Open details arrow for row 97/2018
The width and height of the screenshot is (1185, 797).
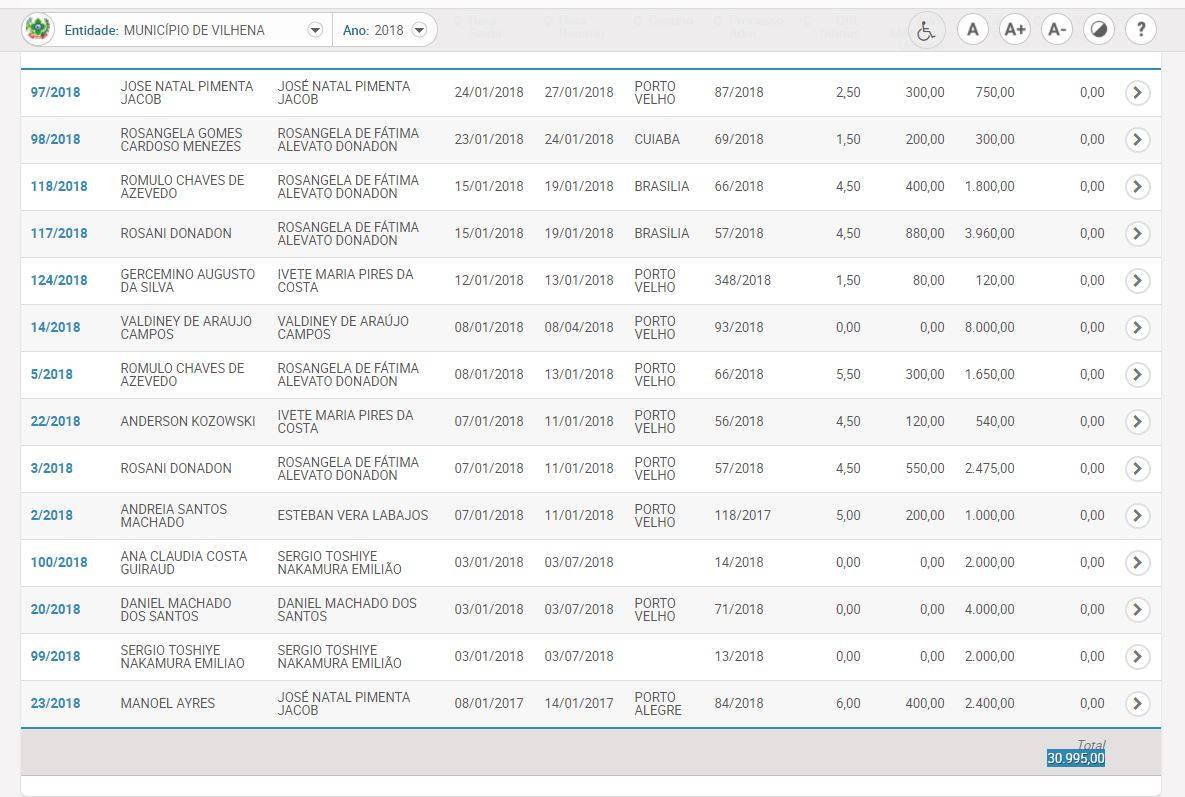coord(1137,92)
